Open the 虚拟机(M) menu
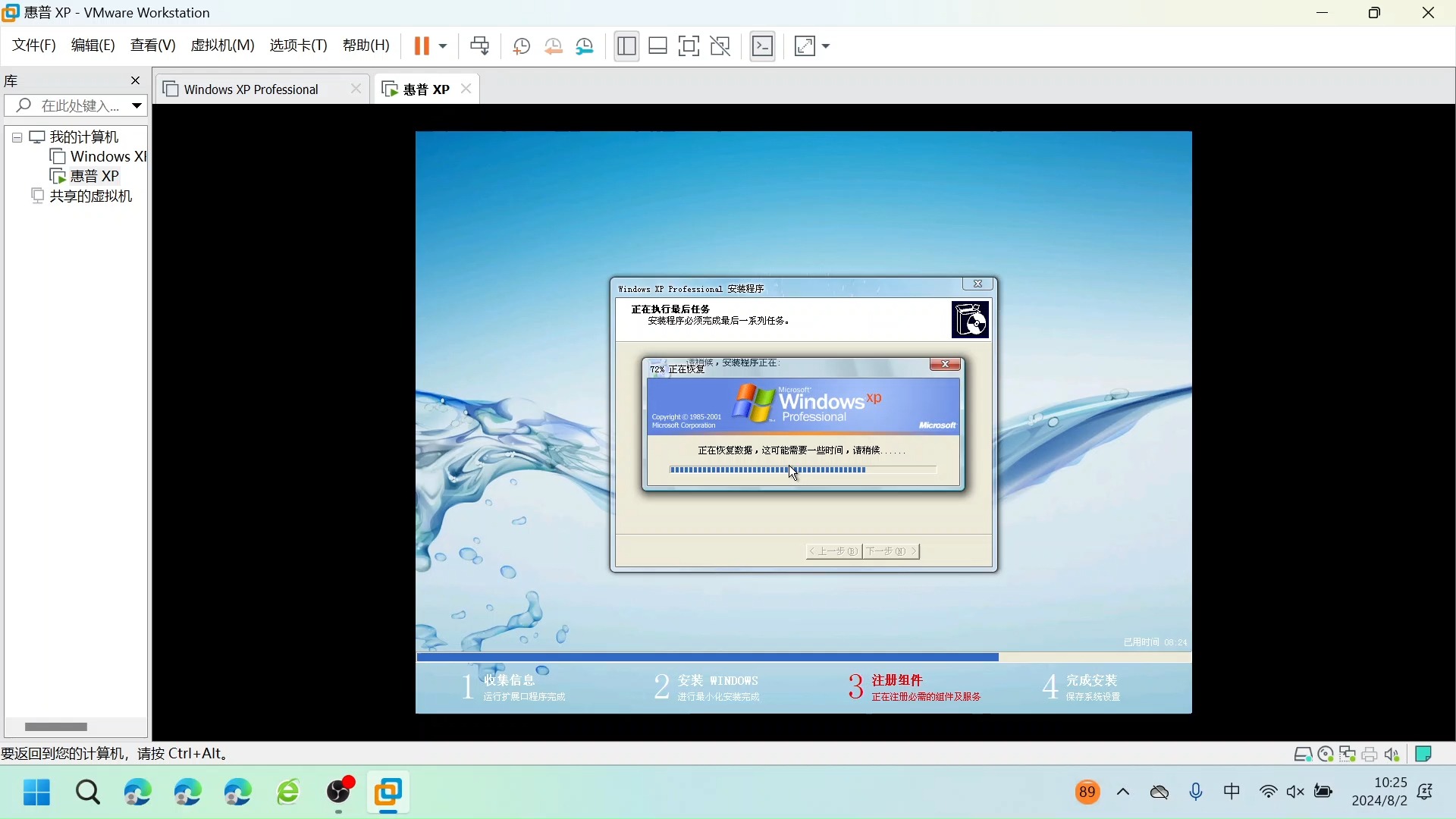1456x819 pixels. pyautogui.click(x=222, y=45)
